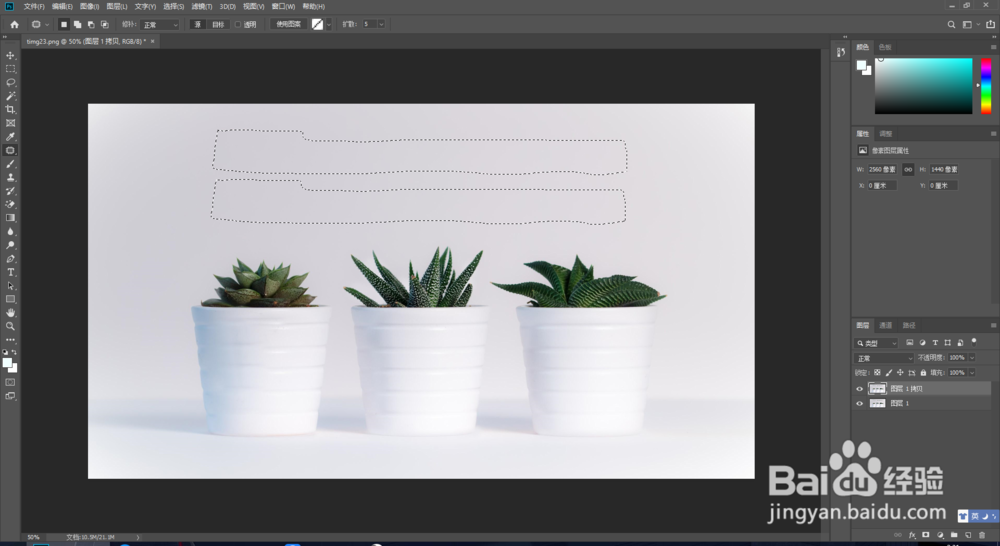1000x546 pixels.
Task: Change the screen mode icon
Action: point(10,396)
